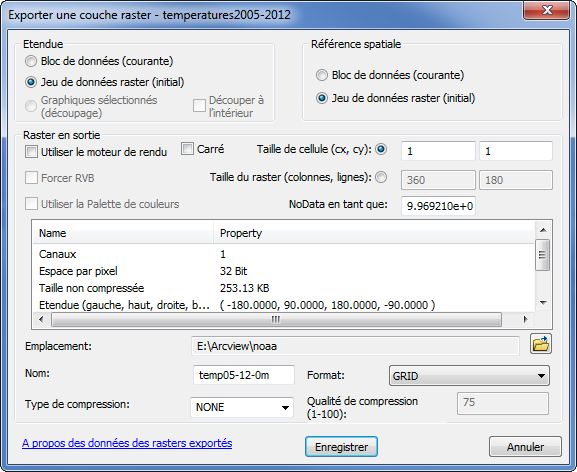
Task: Select the Espace par pixel row
Action: pos(284,271)
